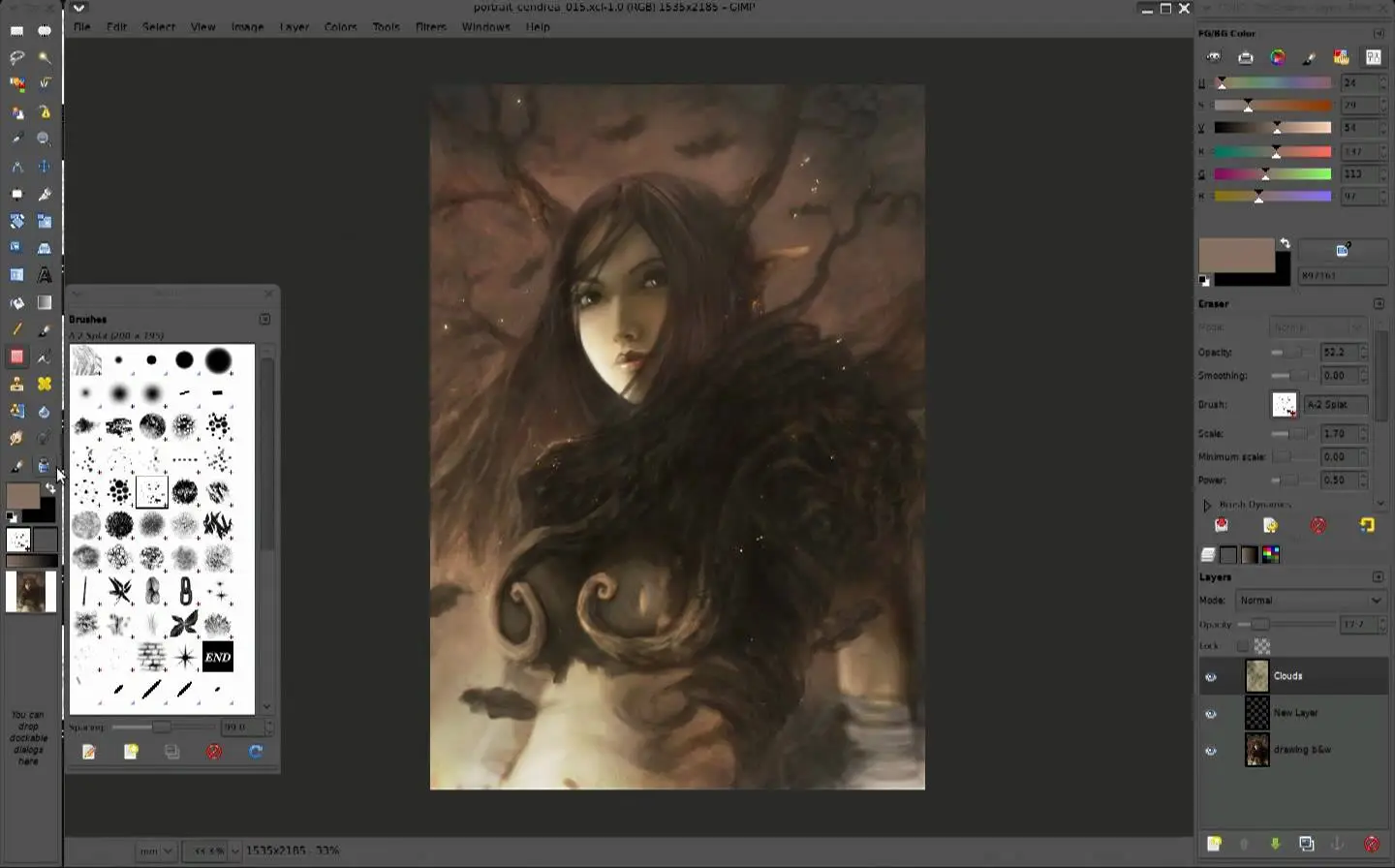
Task: Select the Zoom magnifier tool
Action: tap(44, 139)
